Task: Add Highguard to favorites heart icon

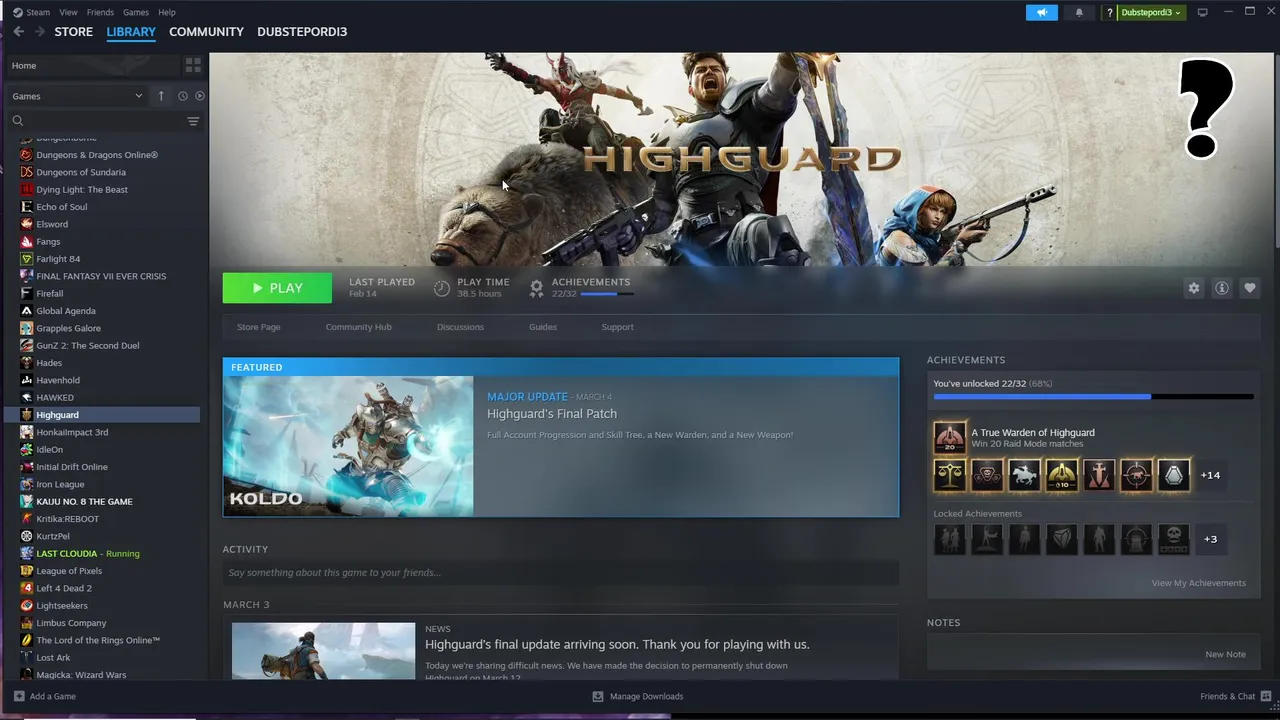Action: click(x=1249, y=288)
